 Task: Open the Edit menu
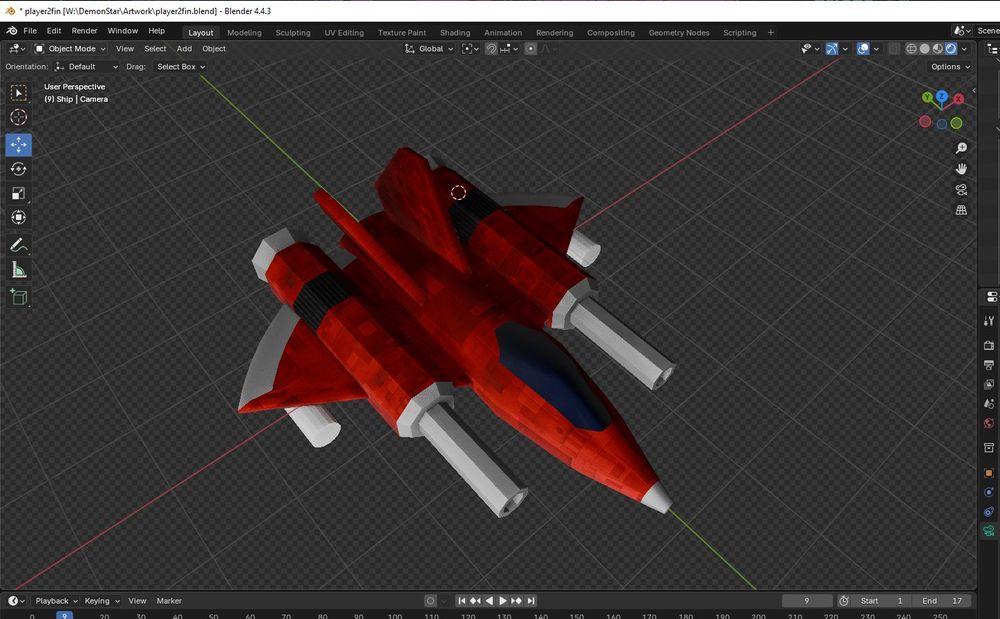pyautogui.click(x=54, y=31)
